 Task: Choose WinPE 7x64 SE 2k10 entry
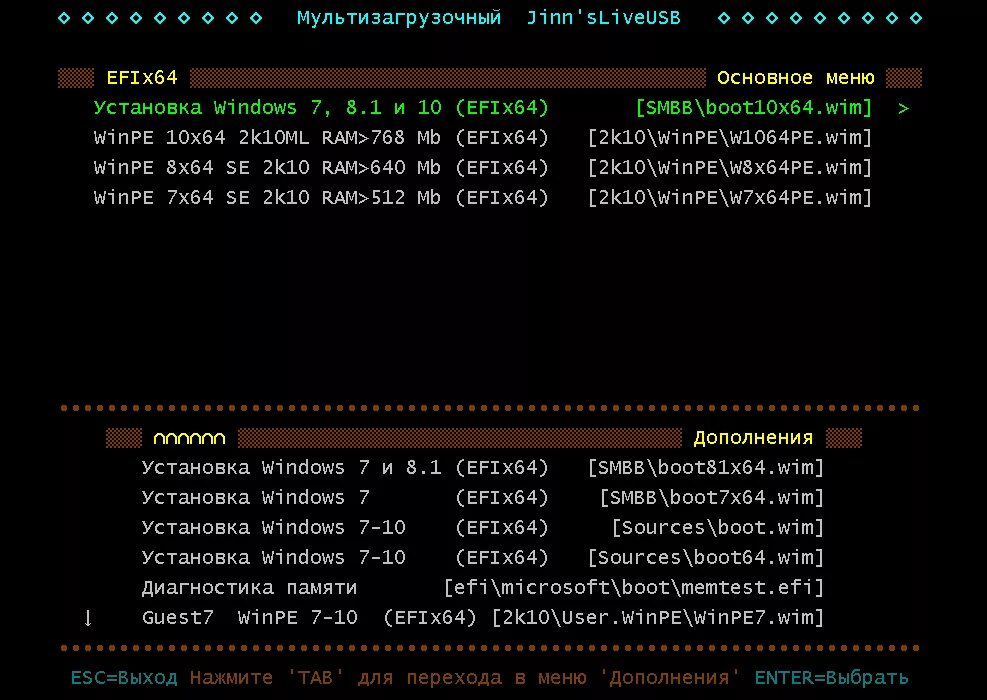pyautogui.click(x=483, y=198)
